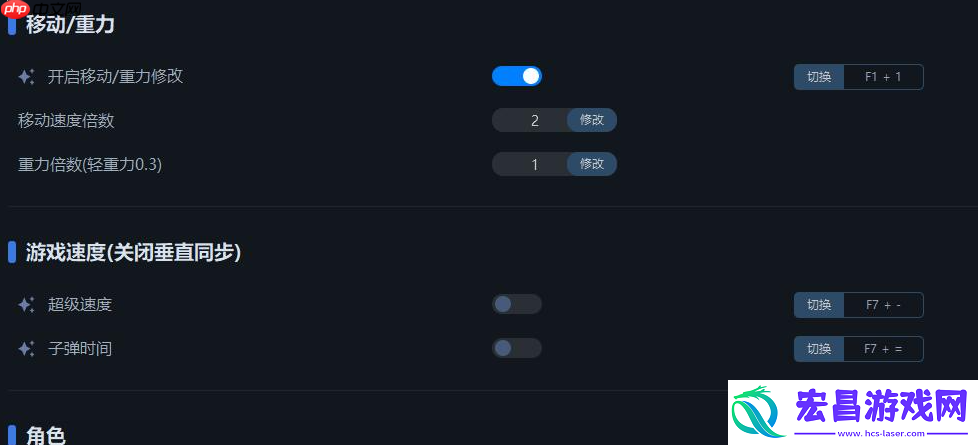
Task: Click the sparkle icon beside 超级速度
Action: pos(26,305)
